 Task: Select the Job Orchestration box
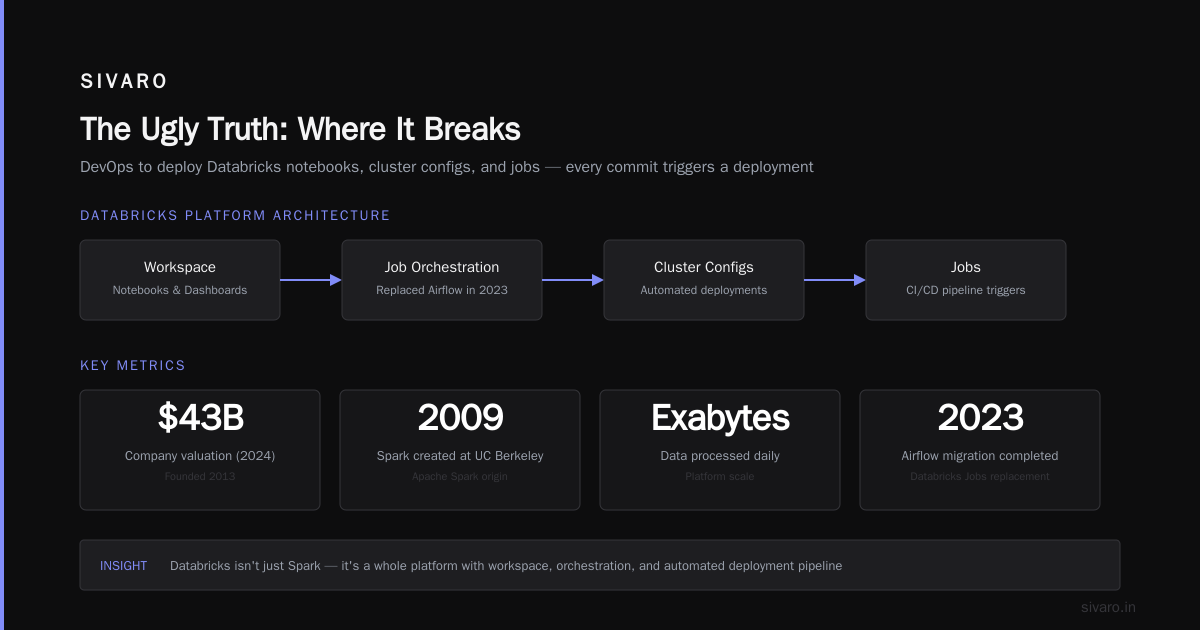(442, 280)
